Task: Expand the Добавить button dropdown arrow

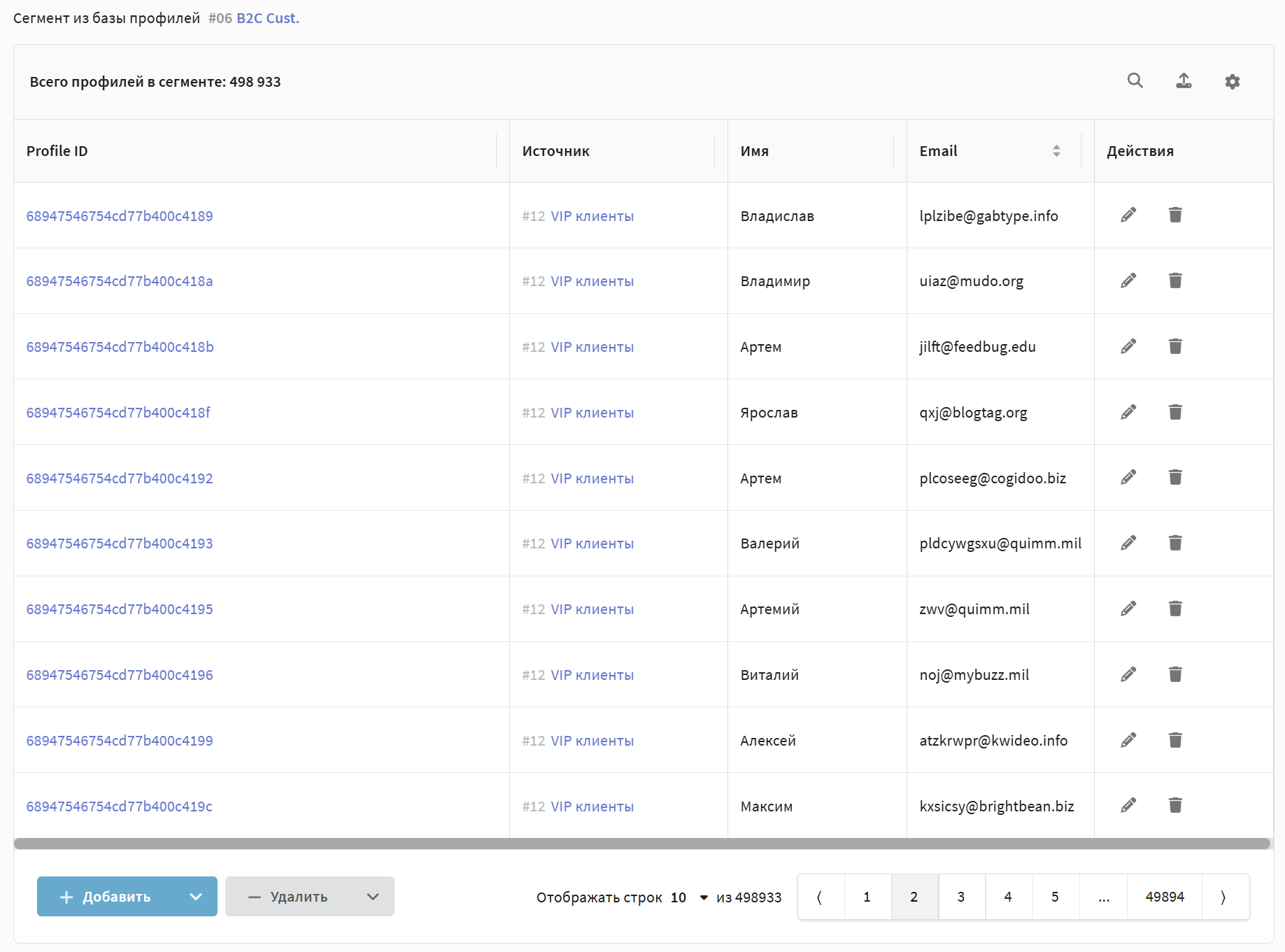Action: coord(196,897)
